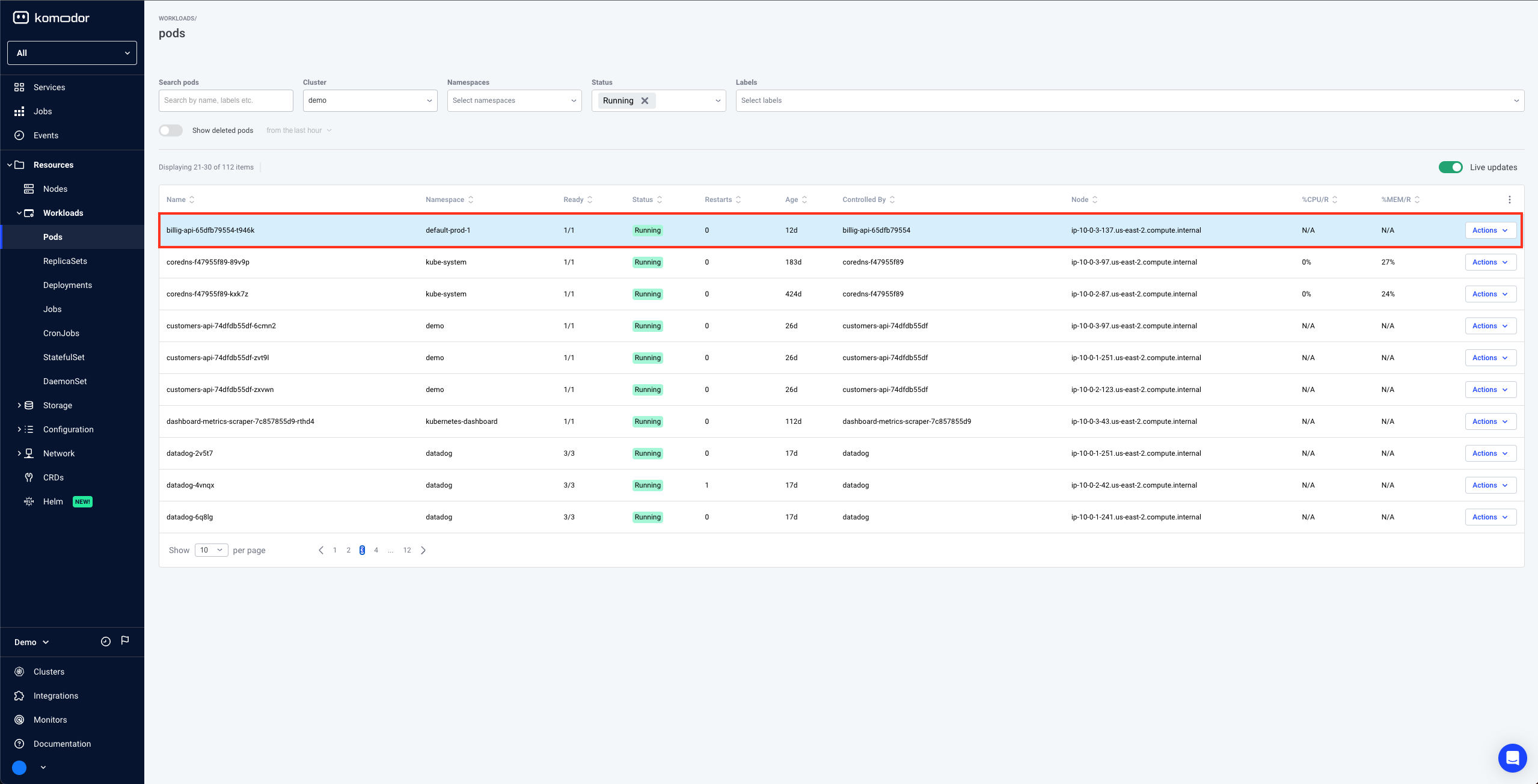
Task: Open Helm wheel icon item
Action: click(29, 501)
